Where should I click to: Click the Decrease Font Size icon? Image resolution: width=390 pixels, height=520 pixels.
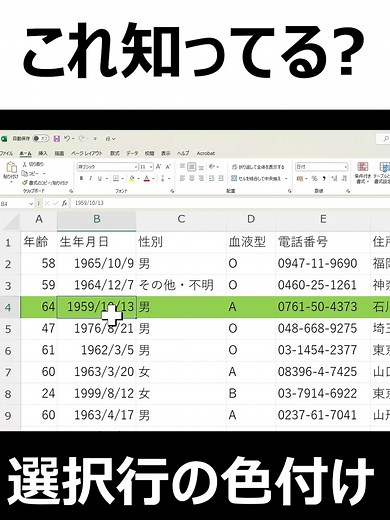168,167
